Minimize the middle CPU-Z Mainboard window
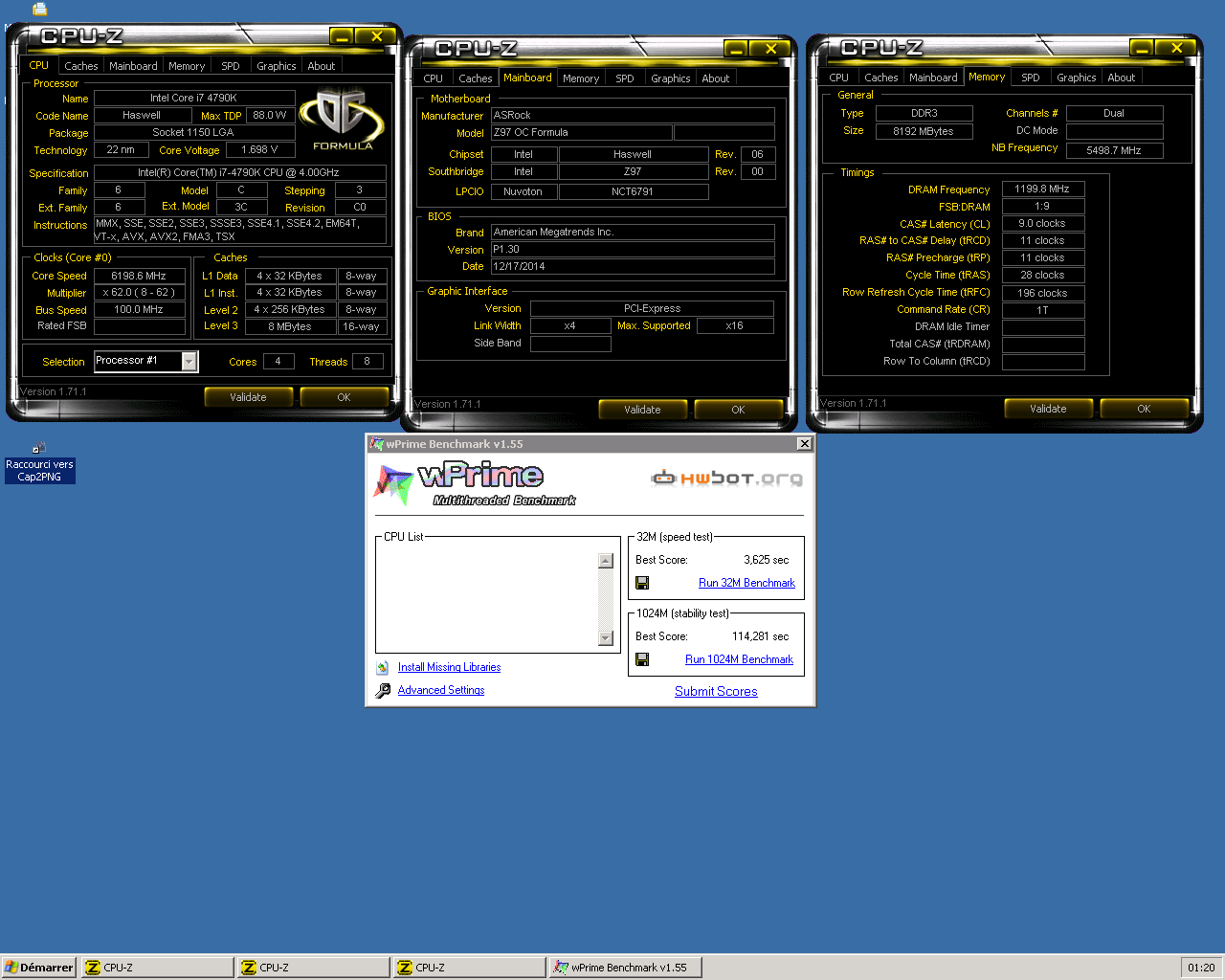The height and width of the screenshot is (980, 1225). [736, 49]
